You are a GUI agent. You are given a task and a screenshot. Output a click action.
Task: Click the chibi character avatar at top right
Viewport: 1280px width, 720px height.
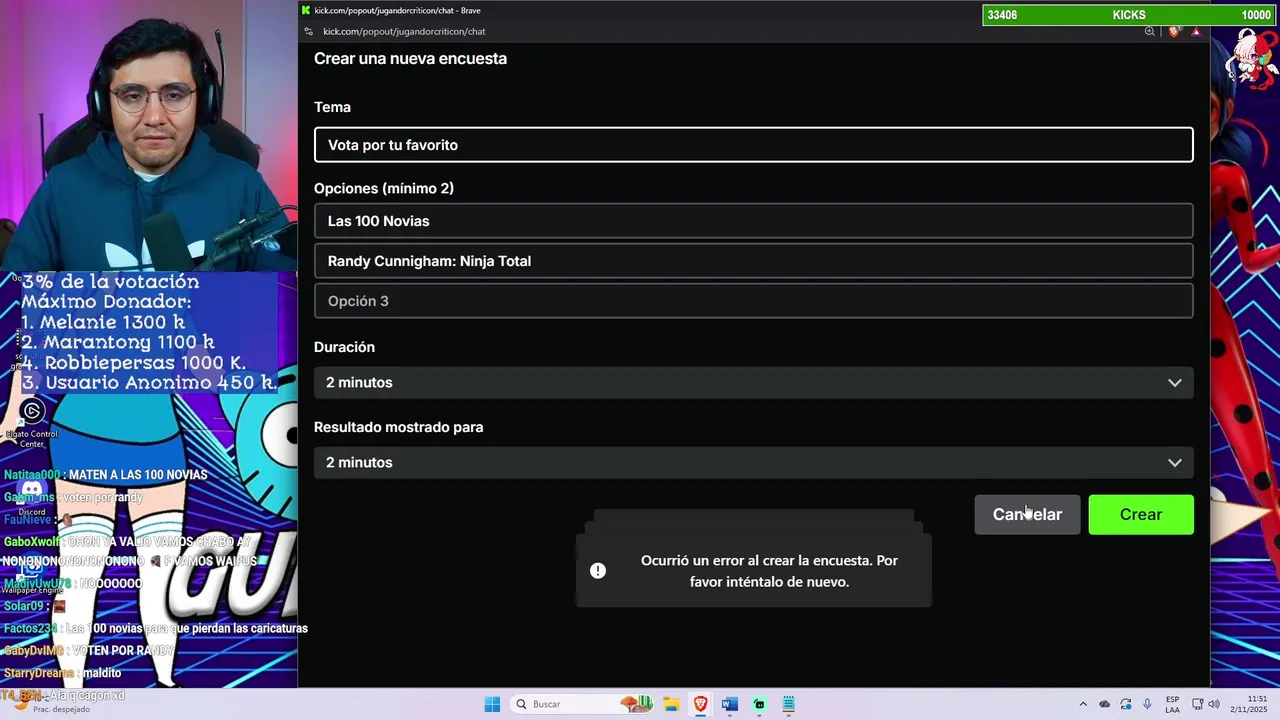click(x=1252, y=57)
